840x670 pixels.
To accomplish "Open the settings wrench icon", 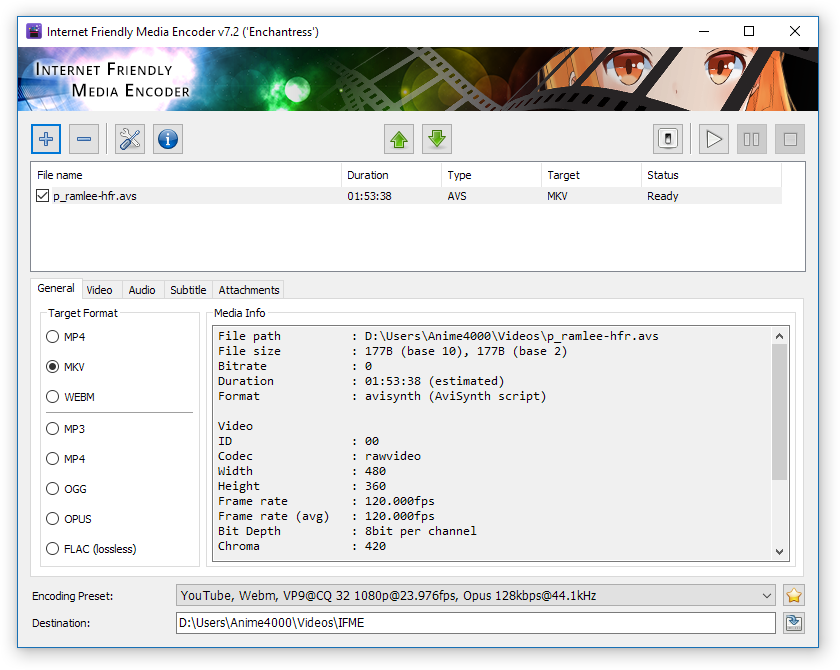I will (129, 139).
